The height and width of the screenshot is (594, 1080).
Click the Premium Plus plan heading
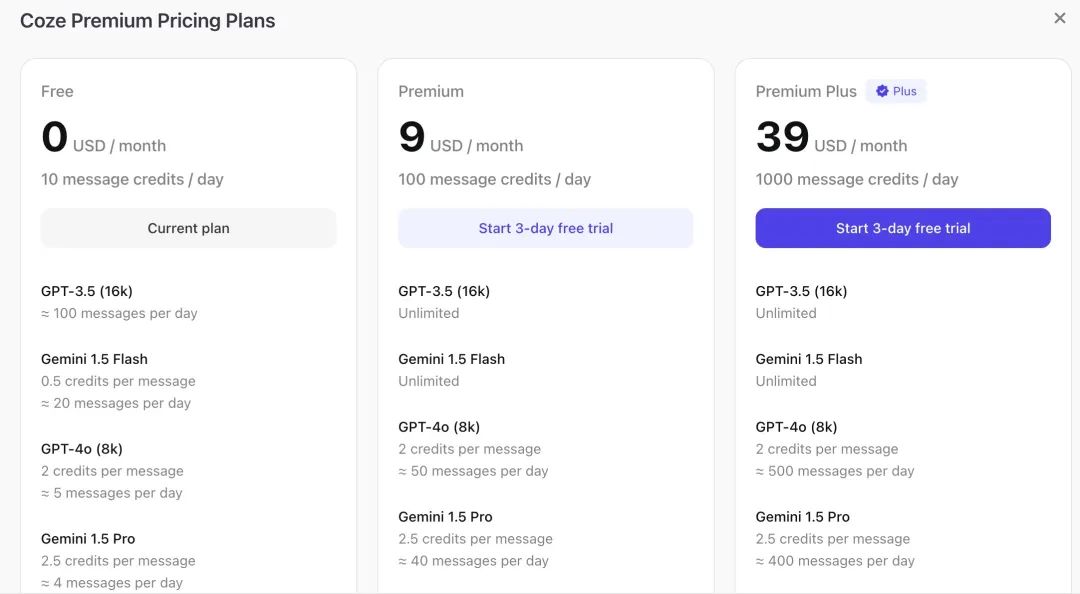coord(806,91)
